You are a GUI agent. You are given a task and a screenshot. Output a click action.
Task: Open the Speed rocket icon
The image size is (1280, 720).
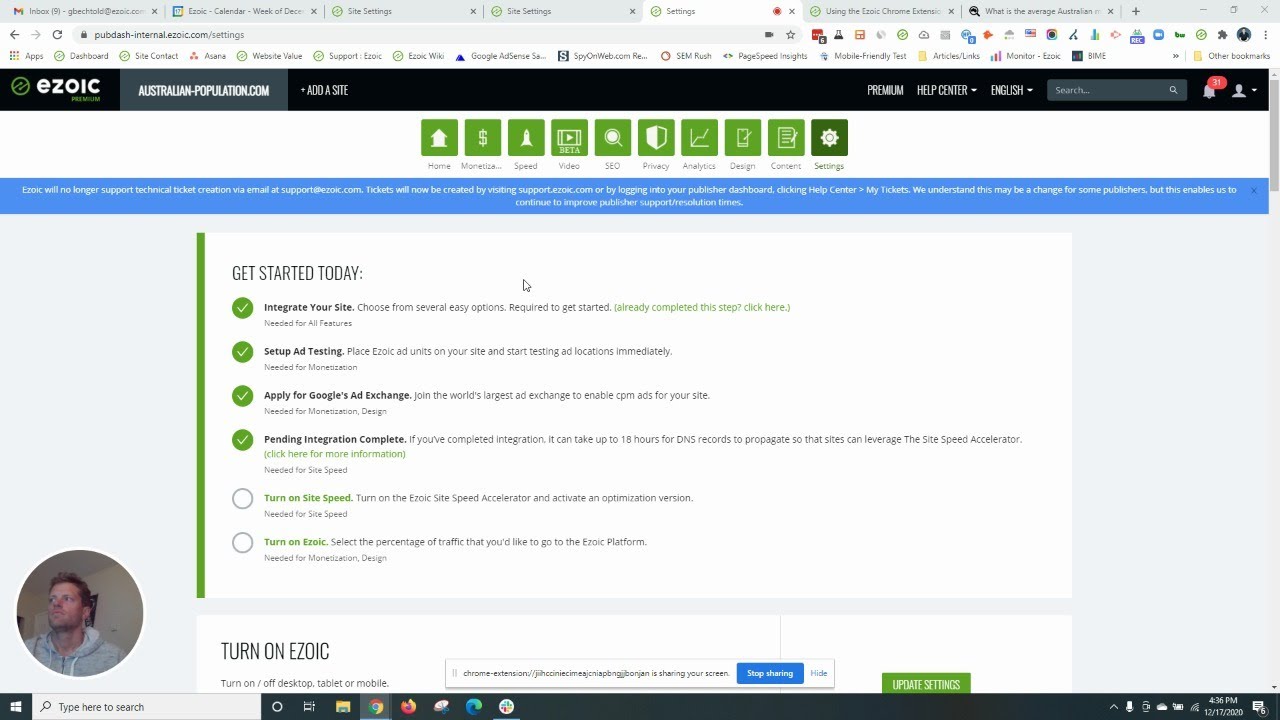(526, 138)
